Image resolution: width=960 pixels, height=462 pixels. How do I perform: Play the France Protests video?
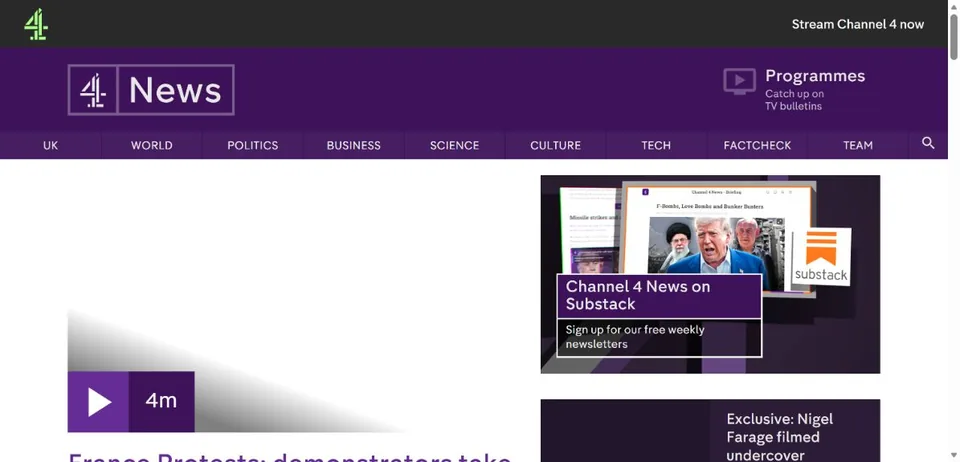pyautogui.click(x=98, y=402)
